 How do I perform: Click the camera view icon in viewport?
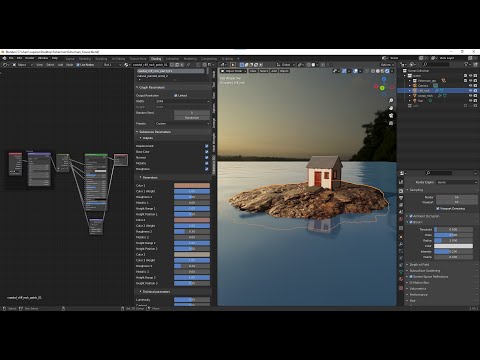[x=391, y=116]
